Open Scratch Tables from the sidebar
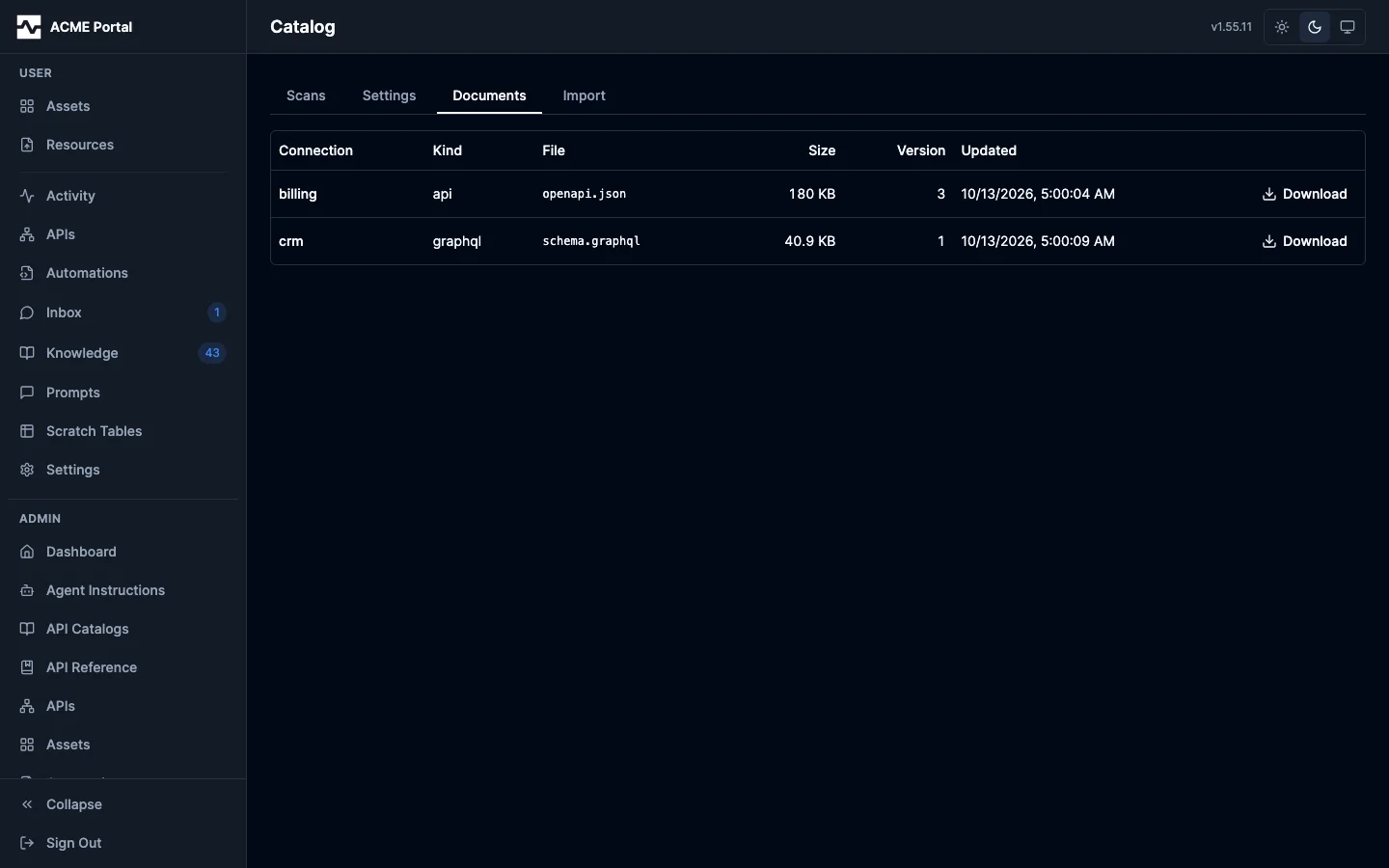Viewport: 1389px width, 868px height. coord(123,431)
